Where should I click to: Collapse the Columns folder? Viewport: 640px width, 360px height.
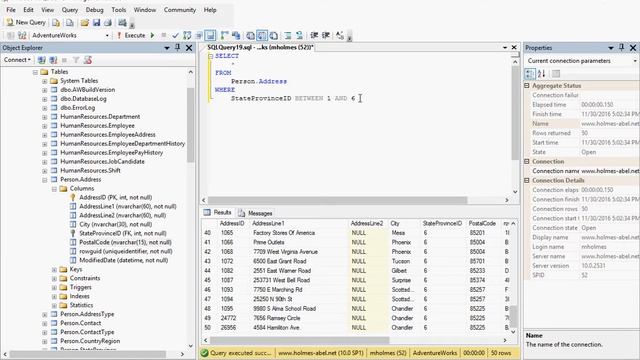point(54,189)
